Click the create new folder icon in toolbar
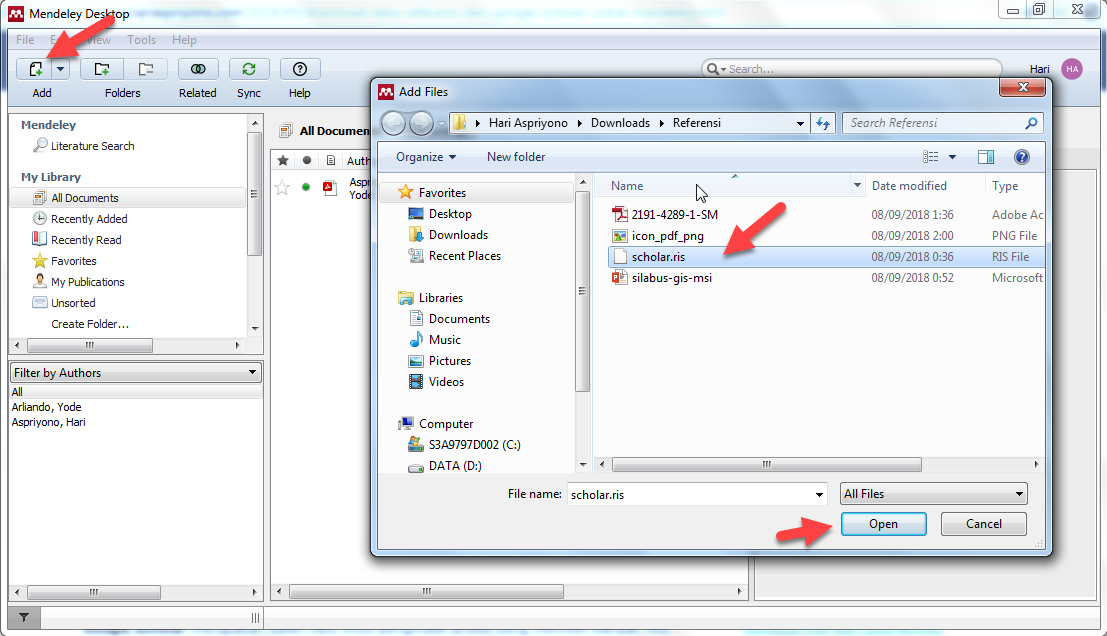This screenshot has height=636, width=1107. click(101, 69)
